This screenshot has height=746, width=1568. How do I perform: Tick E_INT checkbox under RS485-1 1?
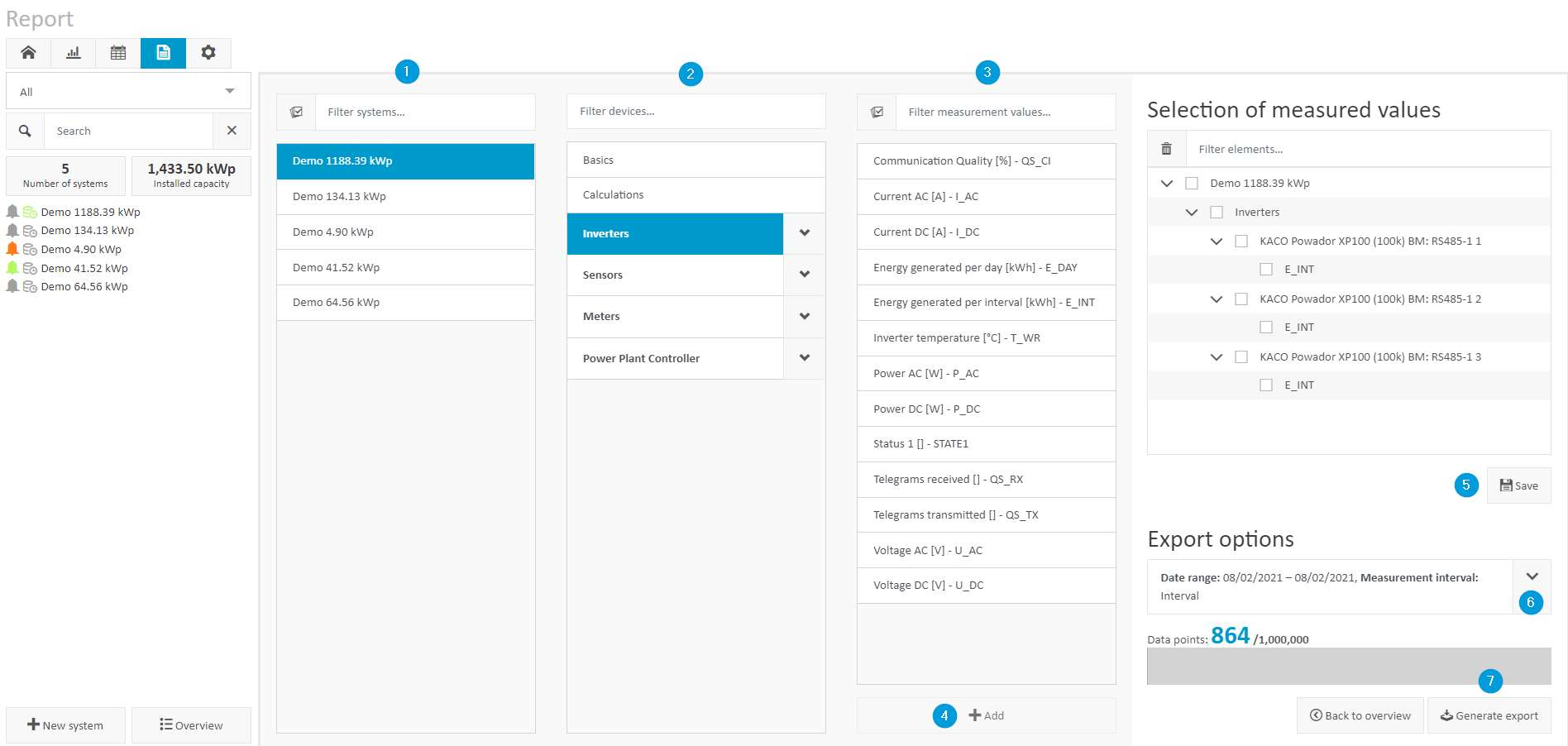tap(1266, 269)
